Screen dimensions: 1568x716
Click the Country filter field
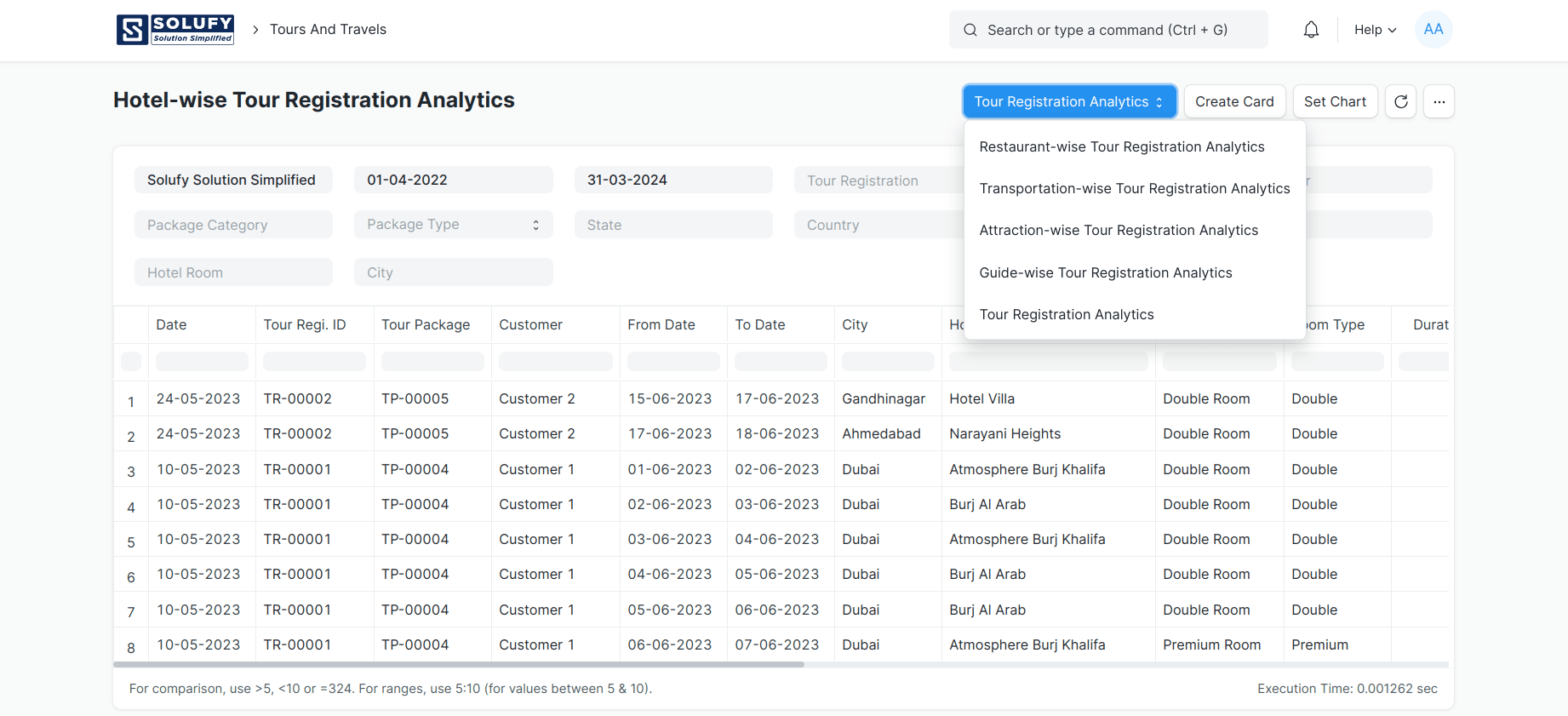(878, 225)
